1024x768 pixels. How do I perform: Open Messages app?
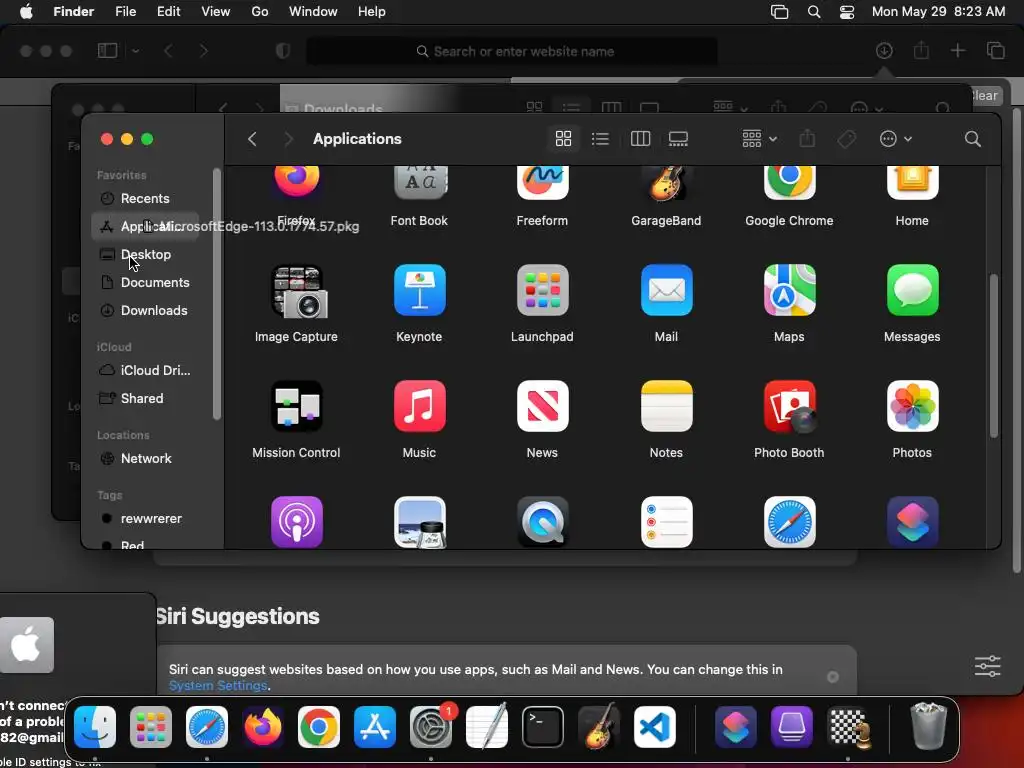pos(912,290)
